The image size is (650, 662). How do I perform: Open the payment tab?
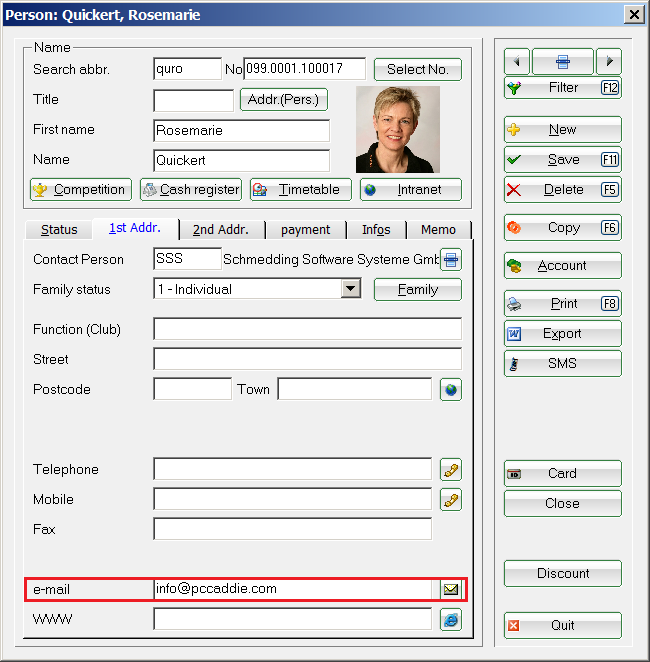tap(306, 230)
